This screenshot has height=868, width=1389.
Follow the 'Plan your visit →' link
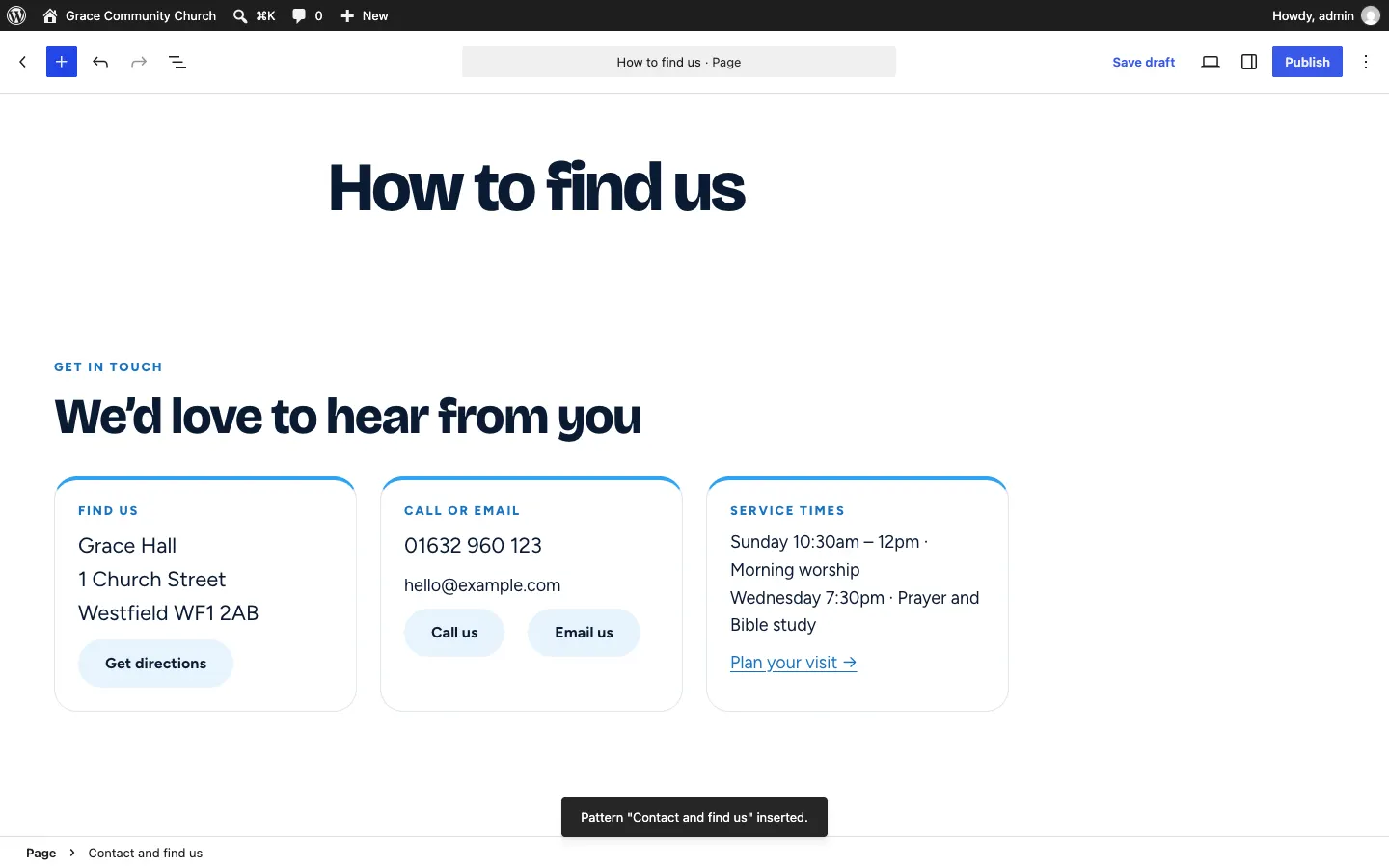[x=794, y=663]
